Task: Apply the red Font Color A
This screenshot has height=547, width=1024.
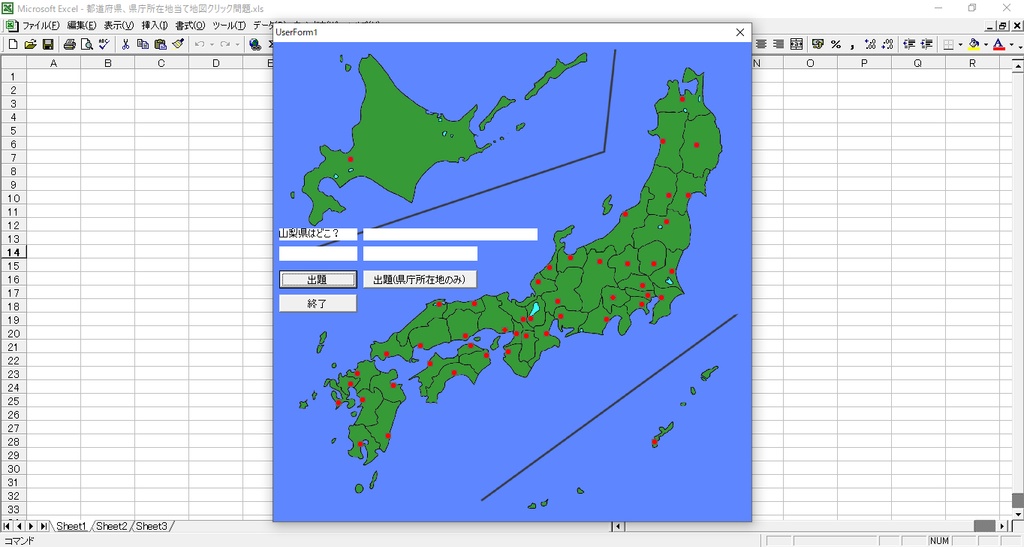Action: 999,44
